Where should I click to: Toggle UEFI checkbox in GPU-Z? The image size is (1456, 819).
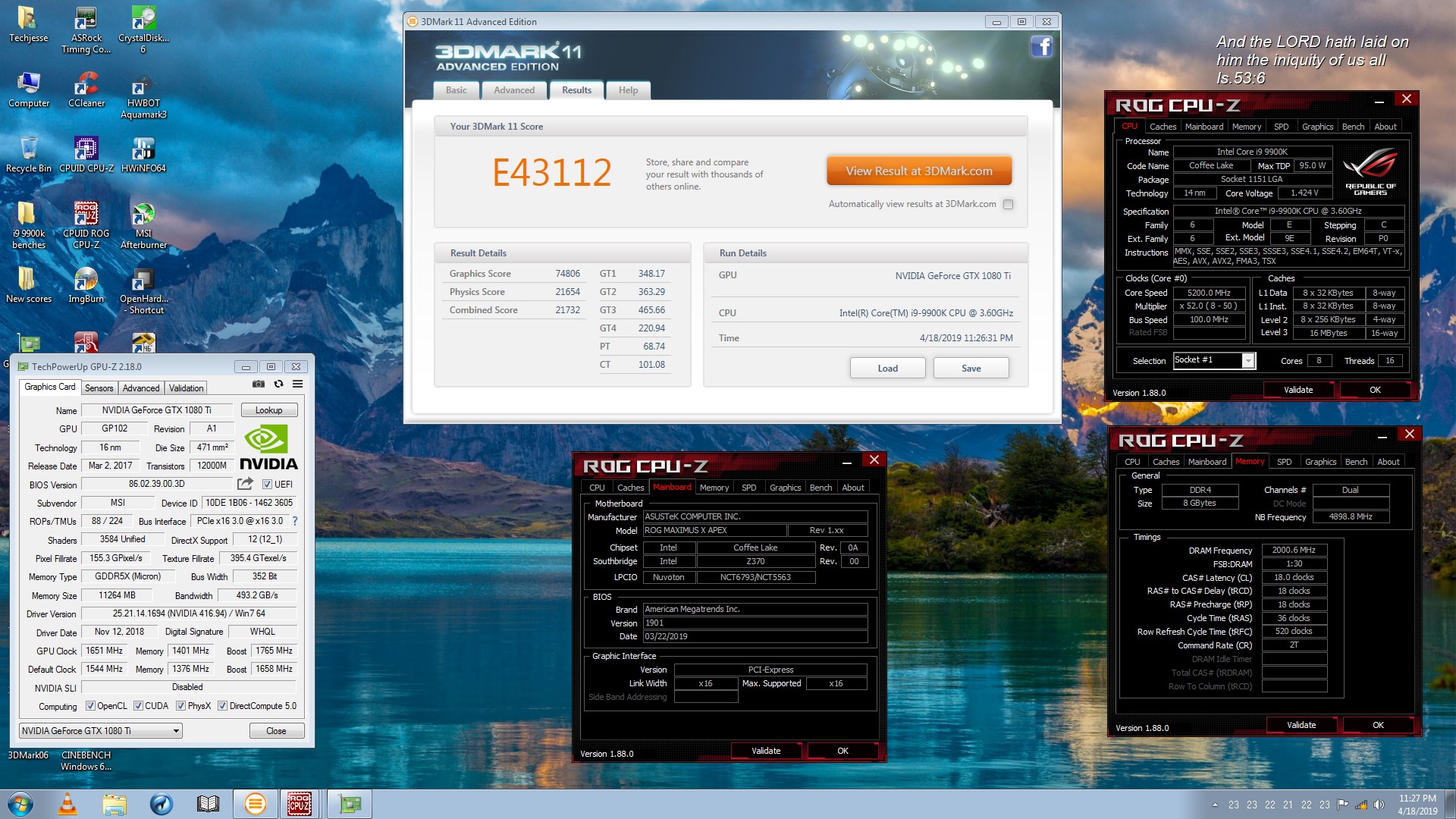tap(267, 485)
